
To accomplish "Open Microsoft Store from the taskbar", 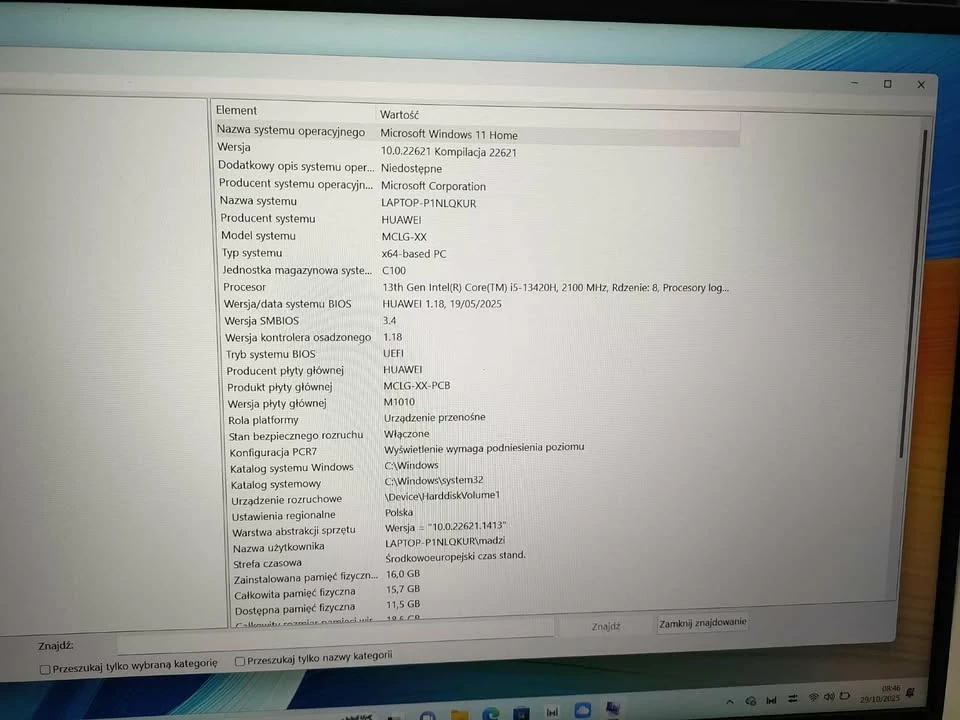I will pos(521,713).
